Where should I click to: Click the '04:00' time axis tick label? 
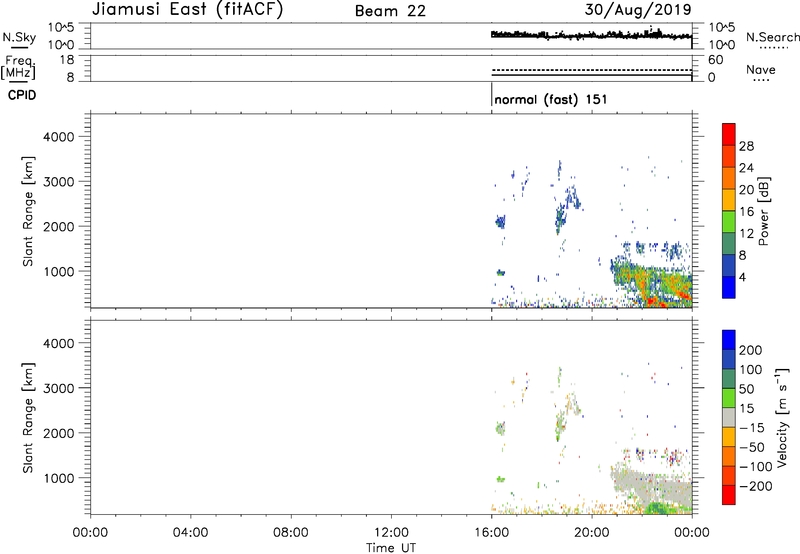click(x=191, y=533)
